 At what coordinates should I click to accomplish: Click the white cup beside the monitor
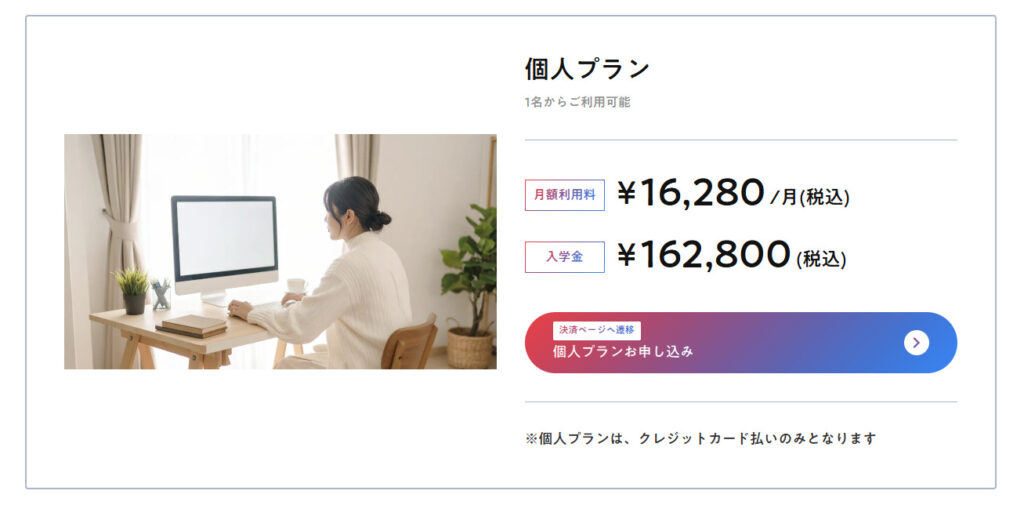pyautogui.click(x=296, y=286)
